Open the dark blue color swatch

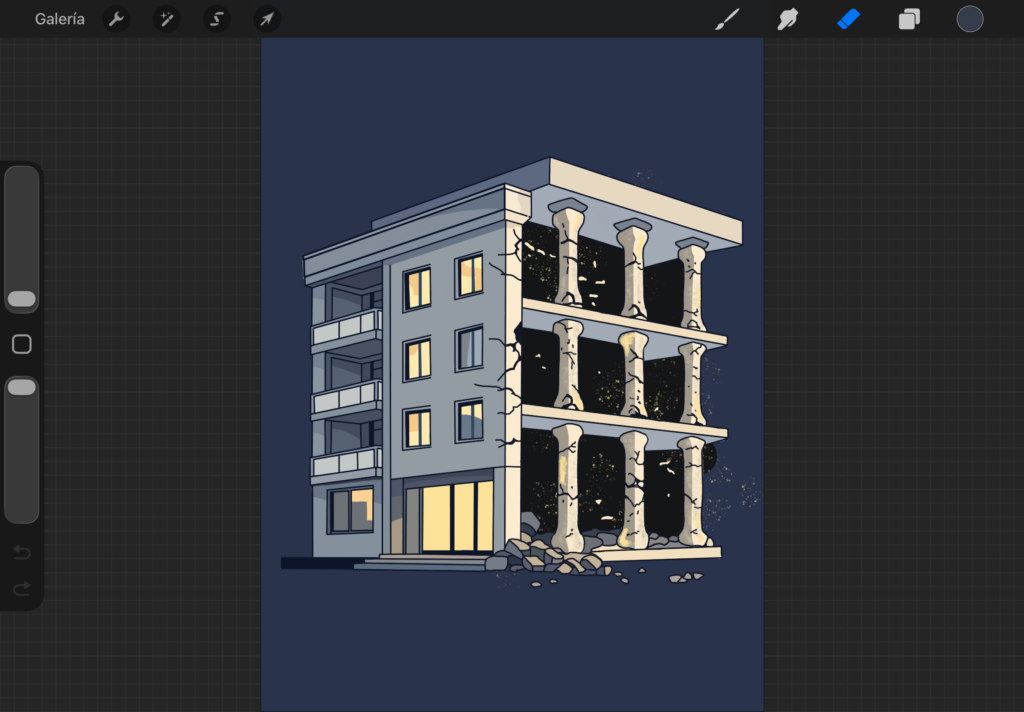970,19
